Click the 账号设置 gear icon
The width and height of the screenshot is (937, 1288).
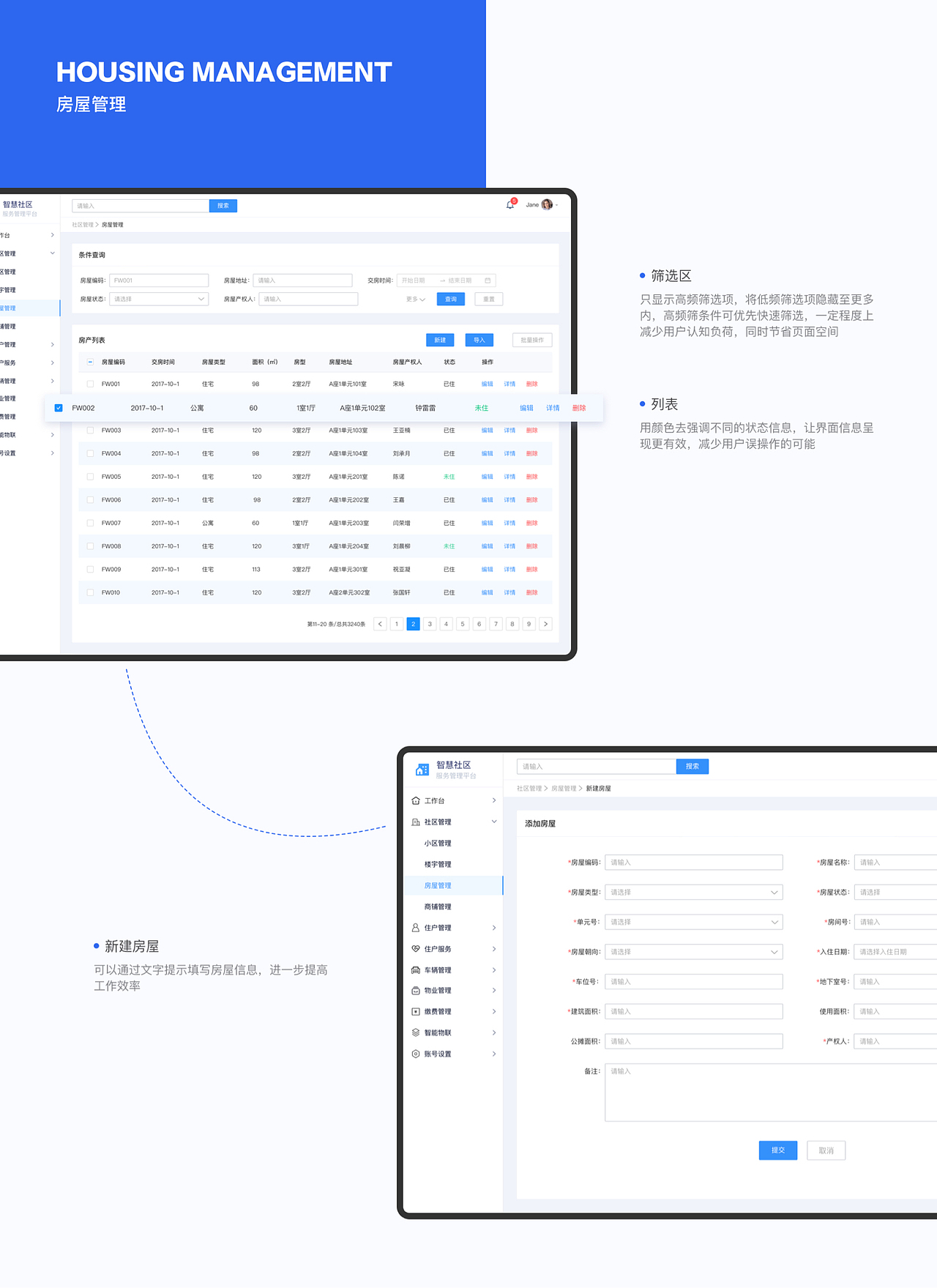(x=416, y=1054)
